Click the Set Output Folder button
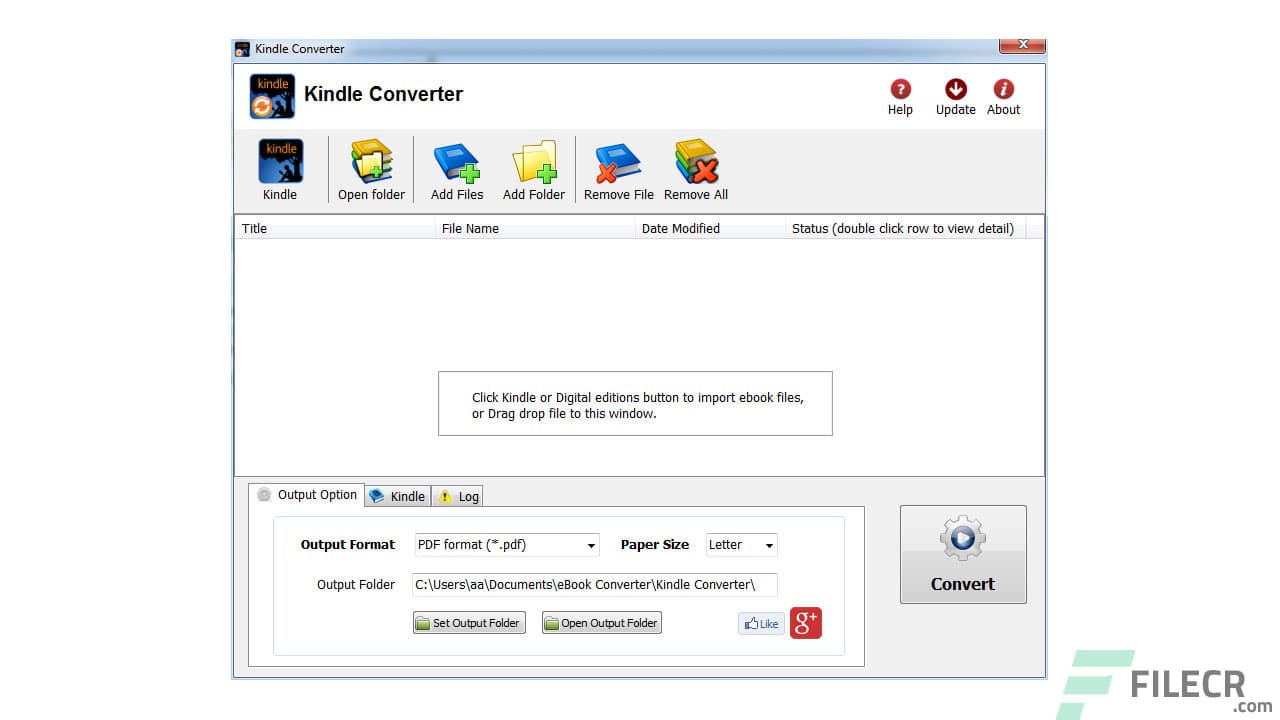Screen dimensions: 1280x720 [468, 622]
